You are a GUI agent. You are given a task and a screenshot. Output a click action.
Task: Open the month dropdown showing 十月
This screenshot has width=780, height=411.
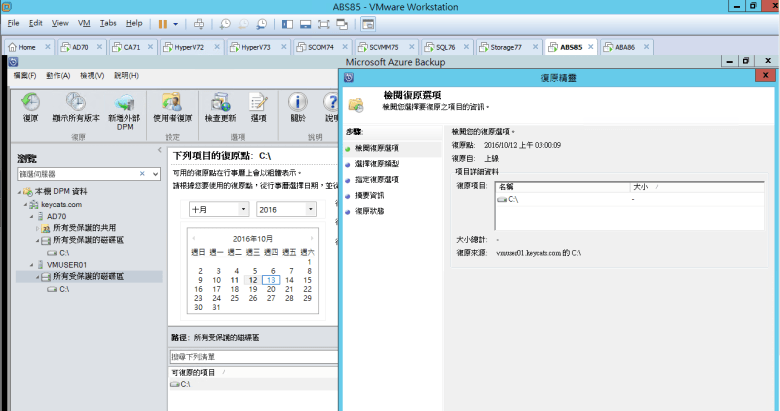click(218, 209)
